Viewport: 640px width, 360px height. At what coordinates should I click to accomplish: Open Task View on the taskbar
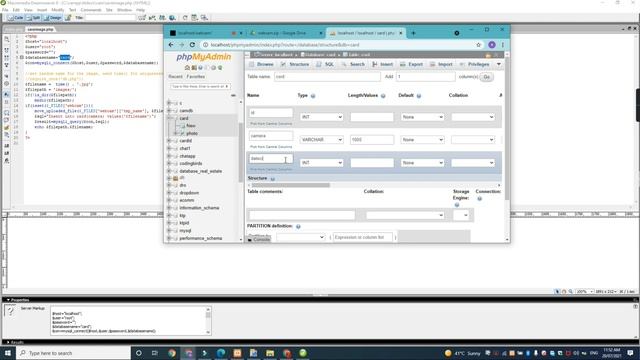155,353
